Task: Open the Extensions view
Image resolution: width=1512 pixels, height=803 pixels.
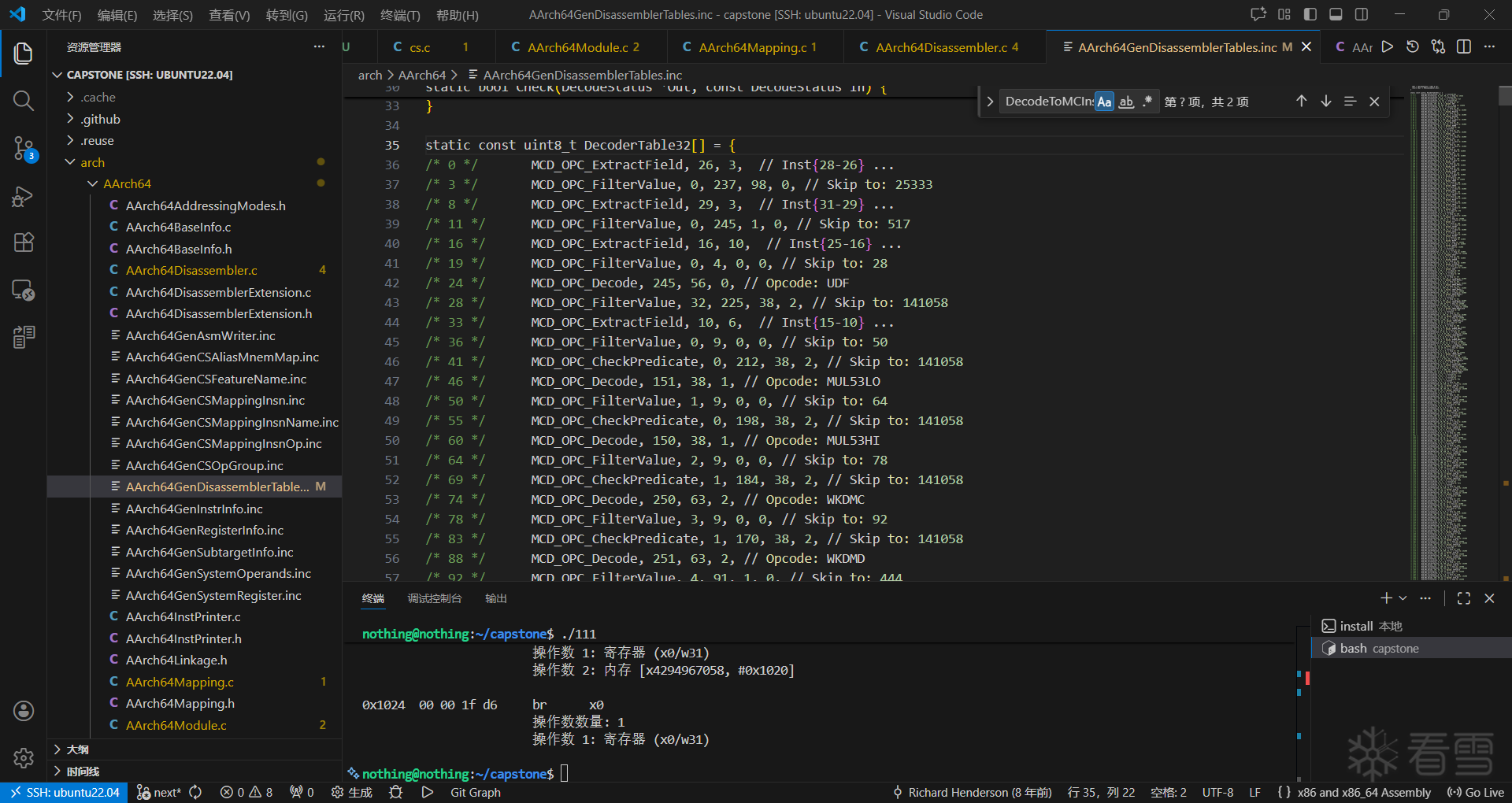Action: pyautogui.click(x=24, y=242)
